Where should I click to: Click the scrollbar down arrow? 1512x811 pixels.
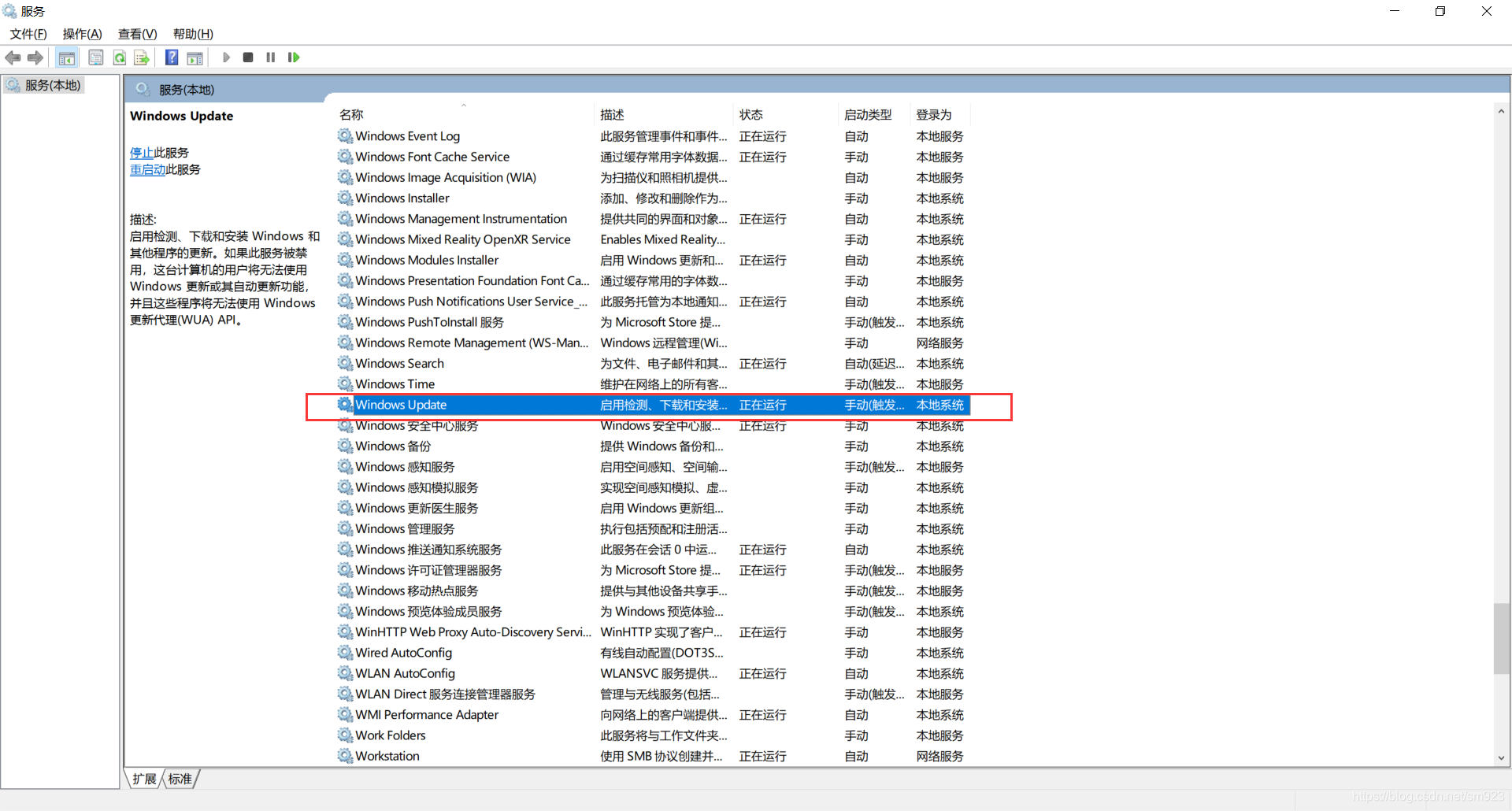(x=1501, y=758)
